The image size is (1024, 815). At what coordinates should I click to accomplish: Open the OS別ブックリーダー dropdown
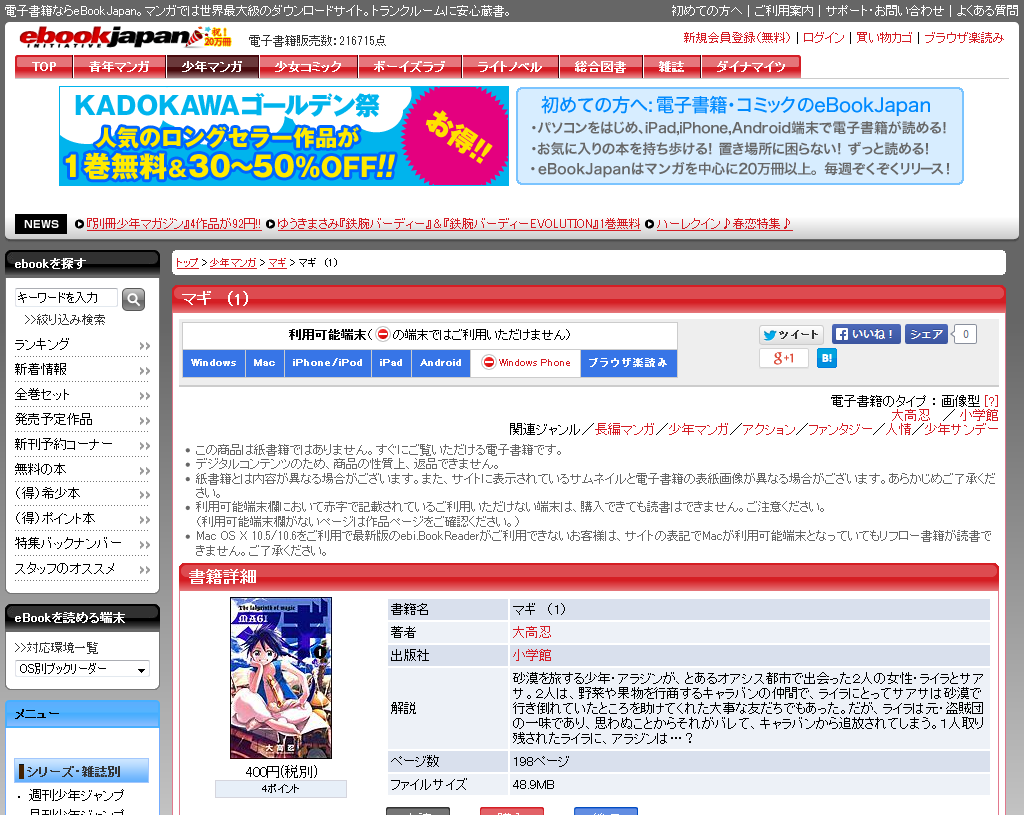click(82, 669)
